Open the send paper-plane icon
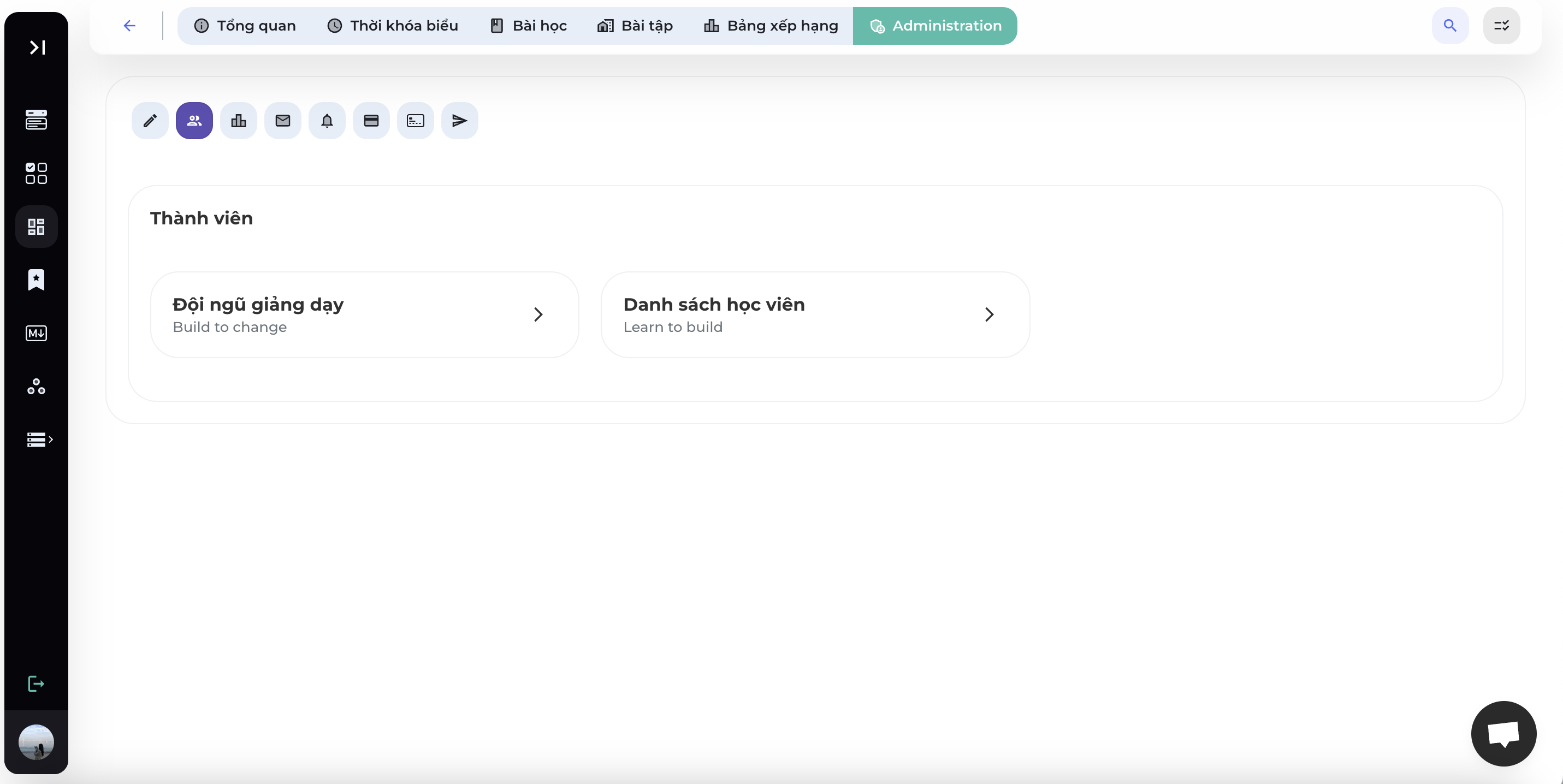The image size is (1563, 784). tap(460, 121)
